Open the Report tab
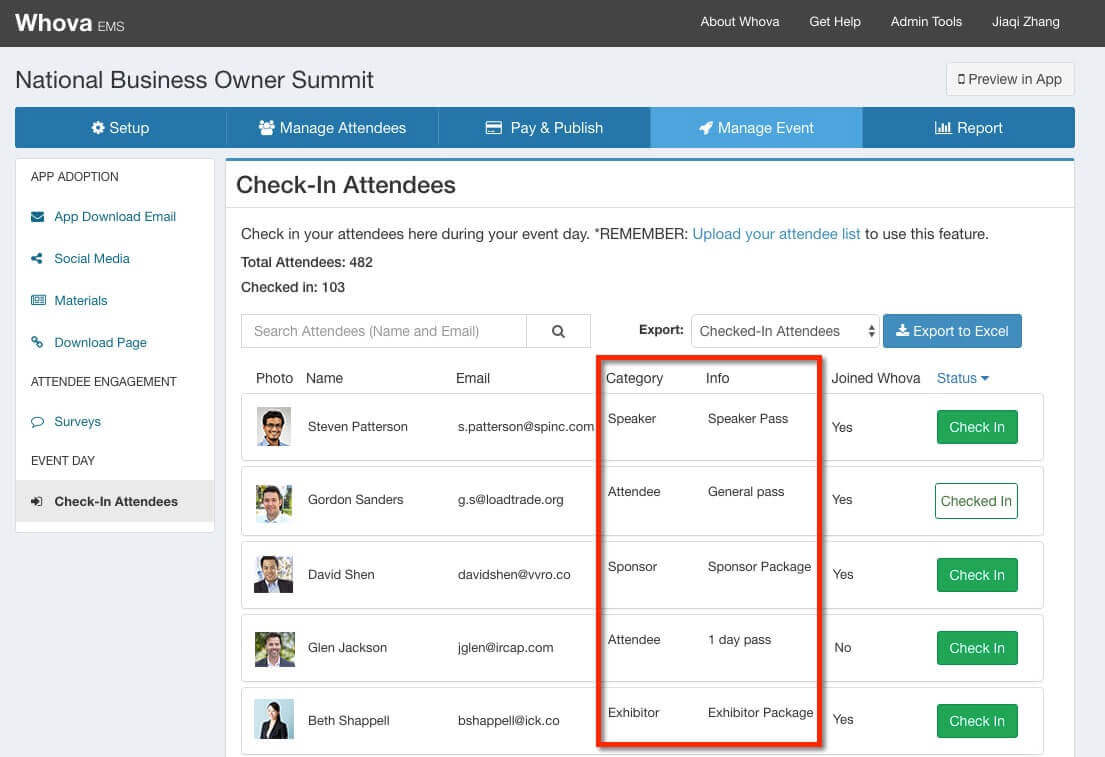This screenshot has width=1105, height=757. coord(968,128)
